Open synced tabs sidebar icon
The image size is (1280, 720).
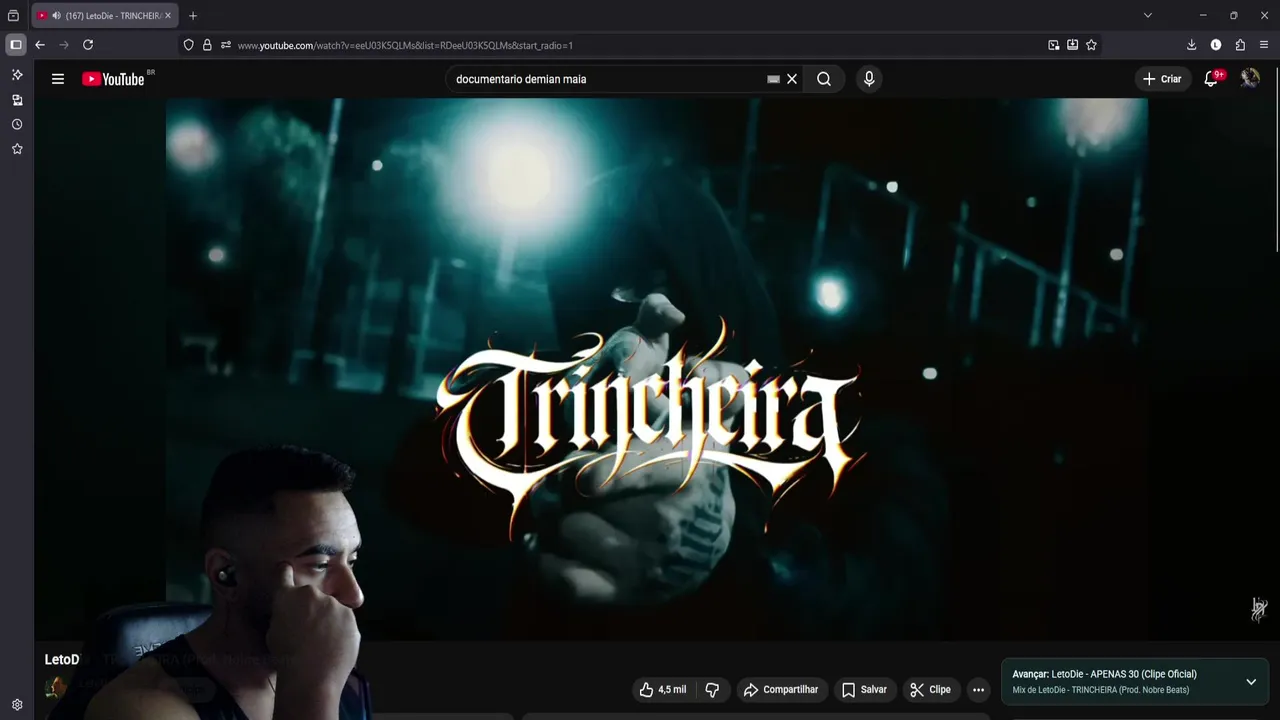(x=17, y=100)
